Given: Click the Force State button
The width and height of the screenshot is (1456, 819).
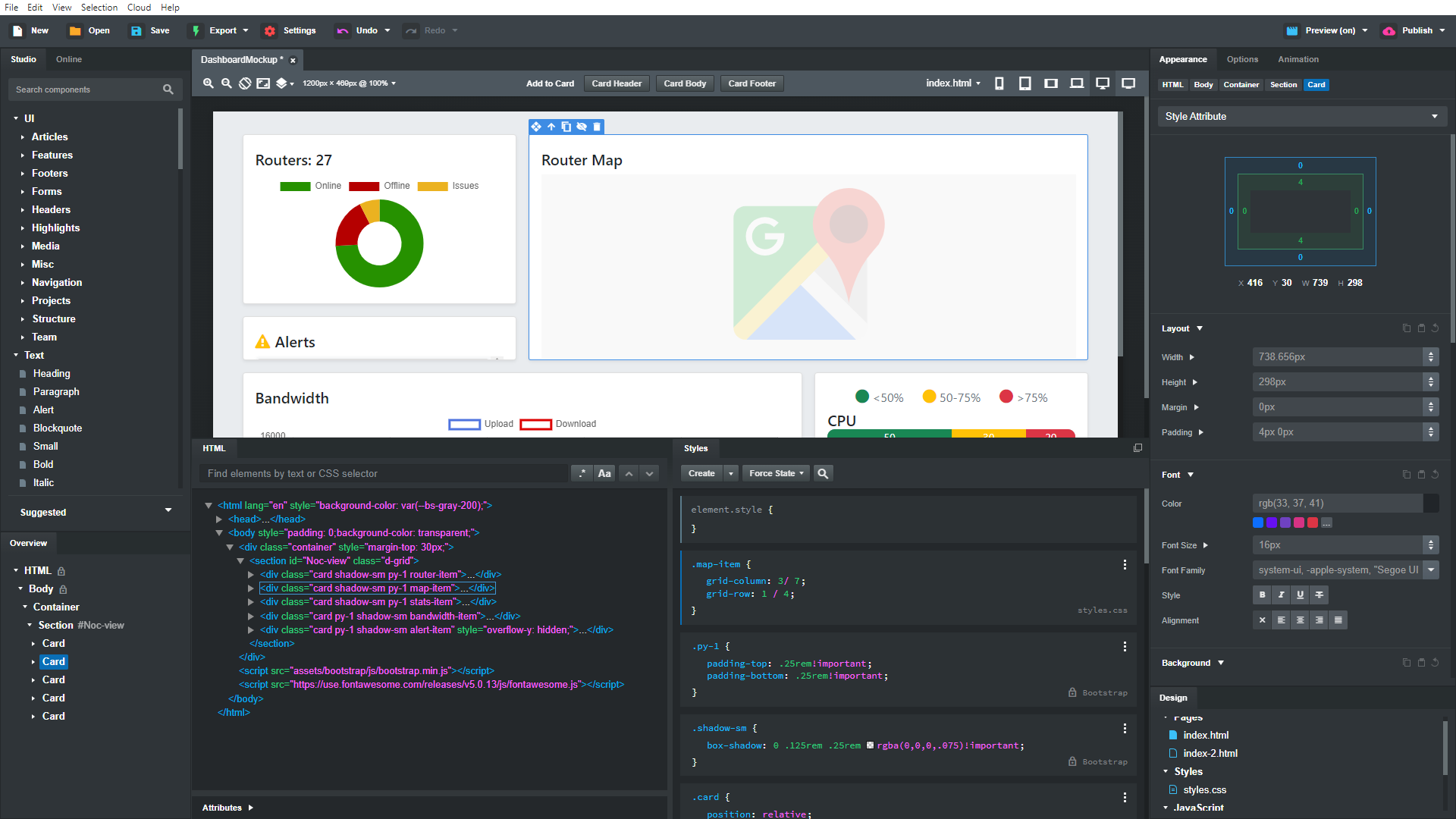Looking at the screenshot, I should [x=775, y=473].
